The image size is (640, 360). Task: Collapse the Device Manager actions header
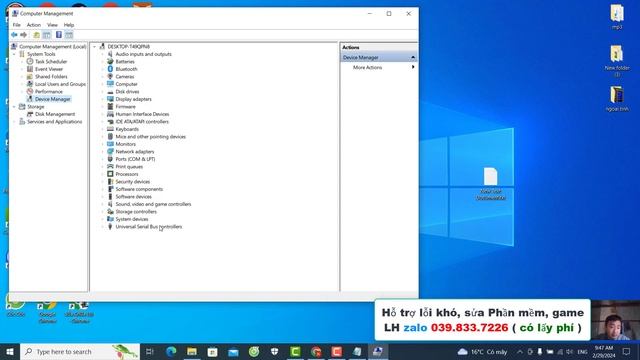(x=413, y=58)
